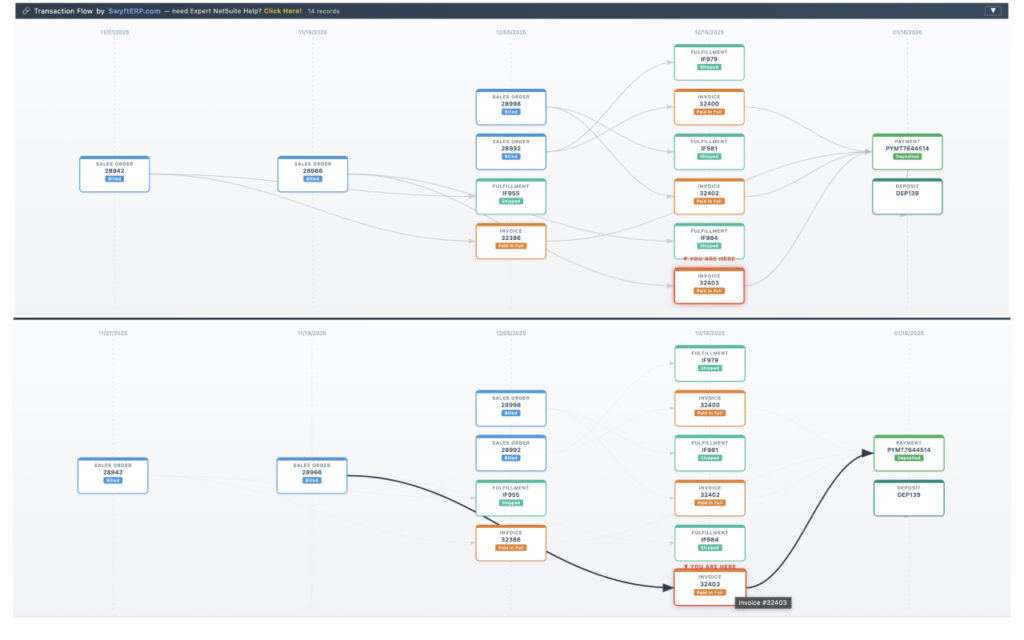Open Fulfillment IF955 card in upper diagram

click(511, 196)
